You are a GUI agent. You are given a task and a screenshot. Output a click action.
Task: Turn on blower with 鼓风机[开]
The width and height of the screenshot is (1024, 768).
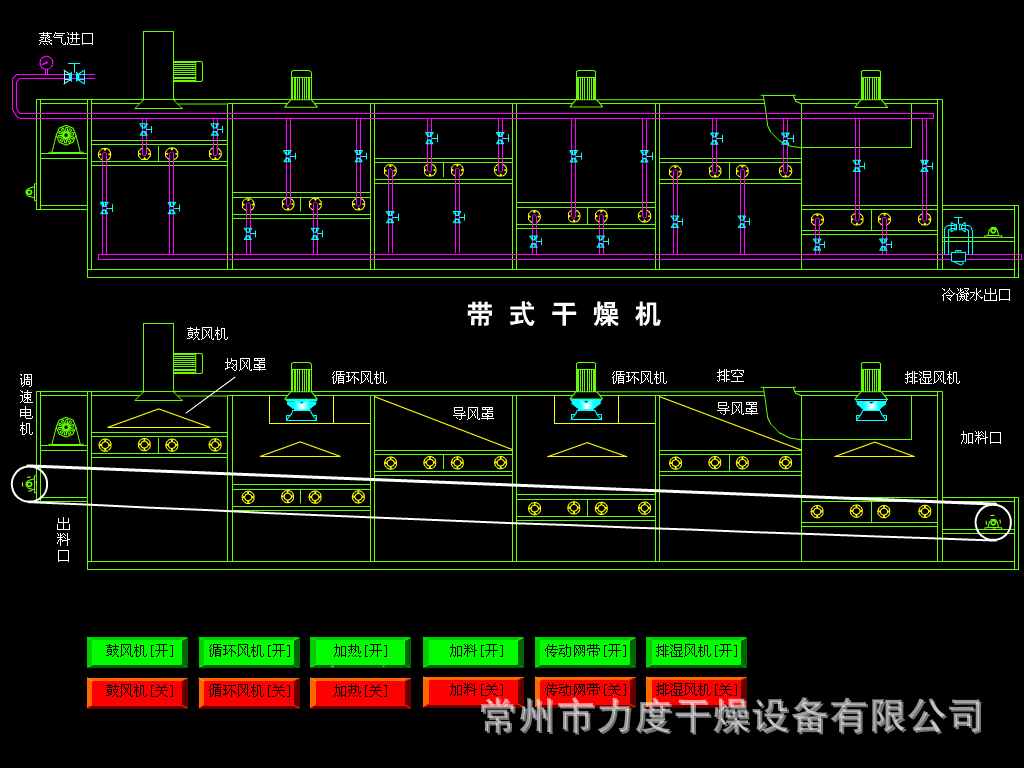point(137,652)
